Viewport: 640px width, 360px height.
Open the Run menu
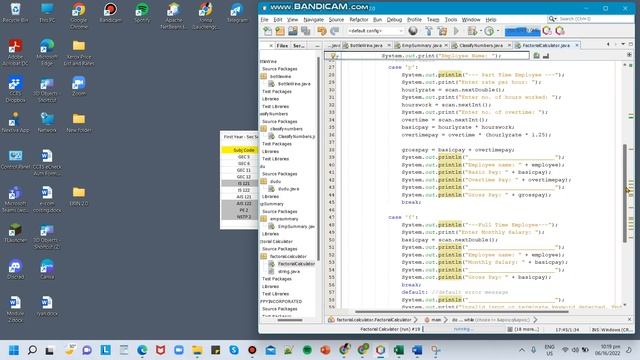(378, 19)
